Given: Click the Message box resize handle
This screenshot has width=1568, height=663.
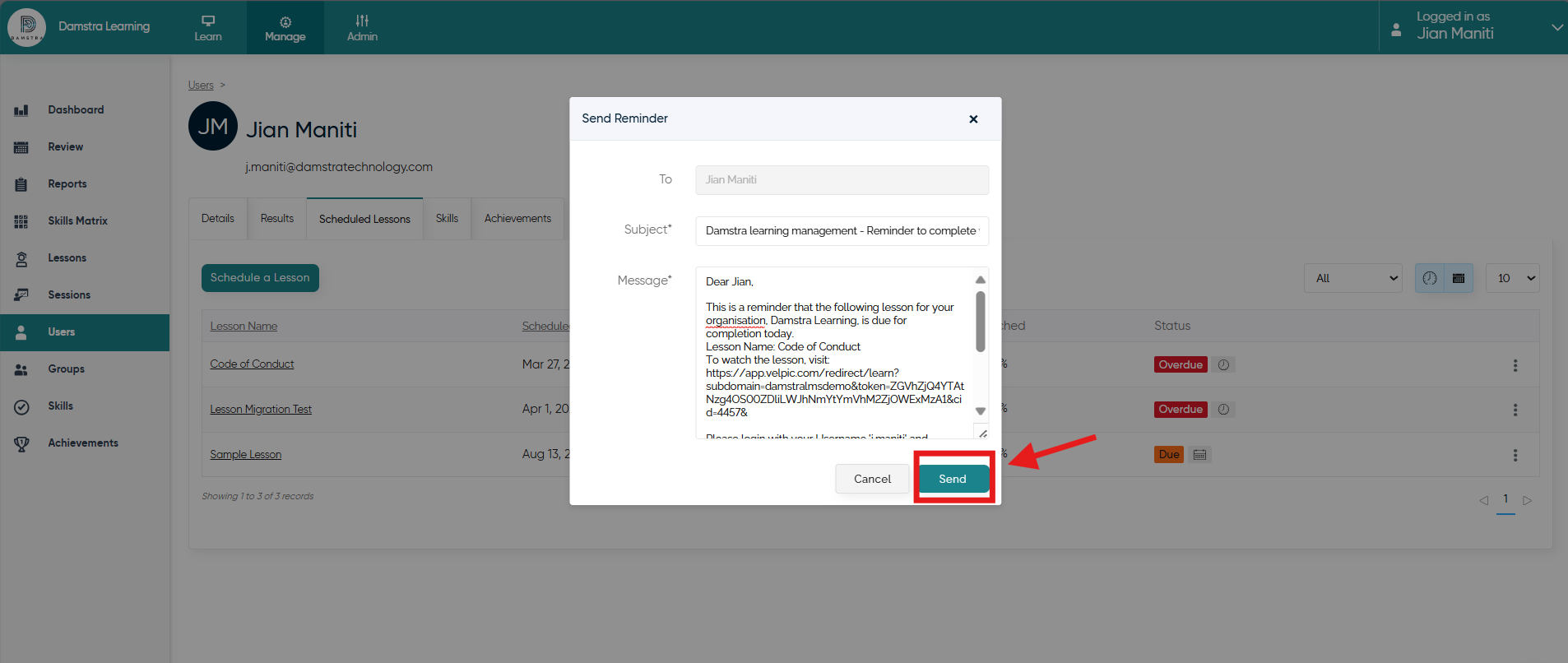Looking at the screenshot, I should (982, 433).
